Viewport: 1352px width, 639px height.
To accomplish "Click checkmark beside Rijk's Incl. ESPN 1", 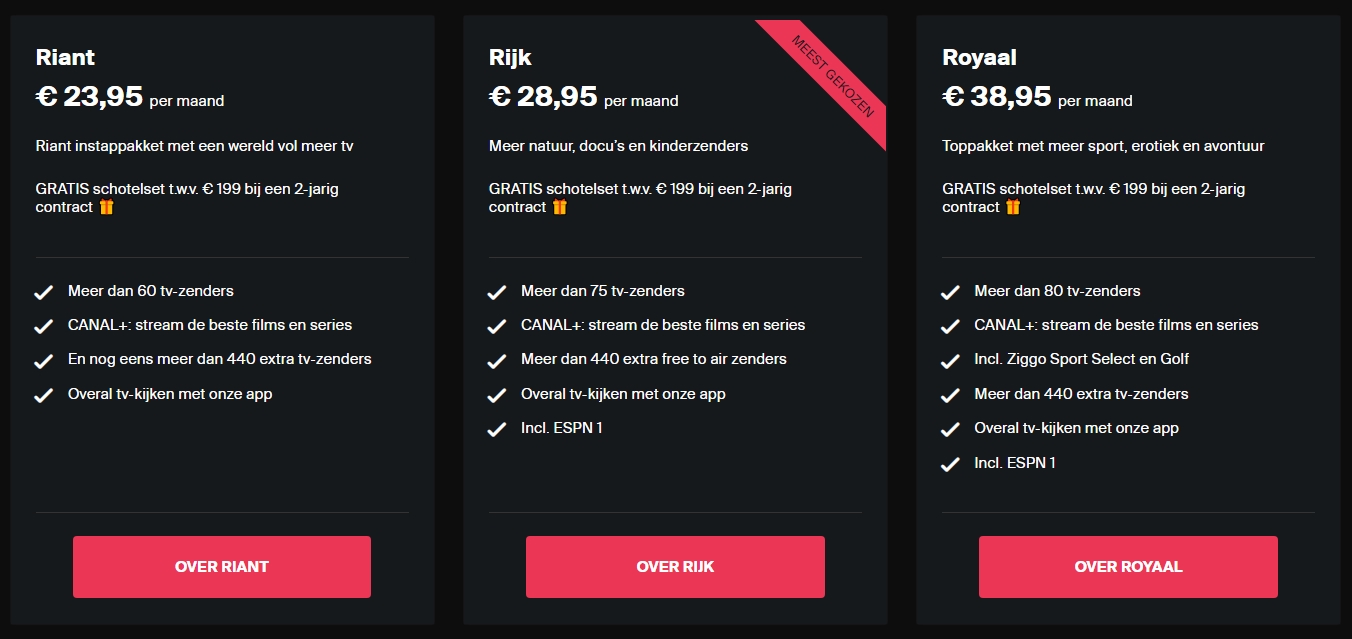I will tap(497, 430).
